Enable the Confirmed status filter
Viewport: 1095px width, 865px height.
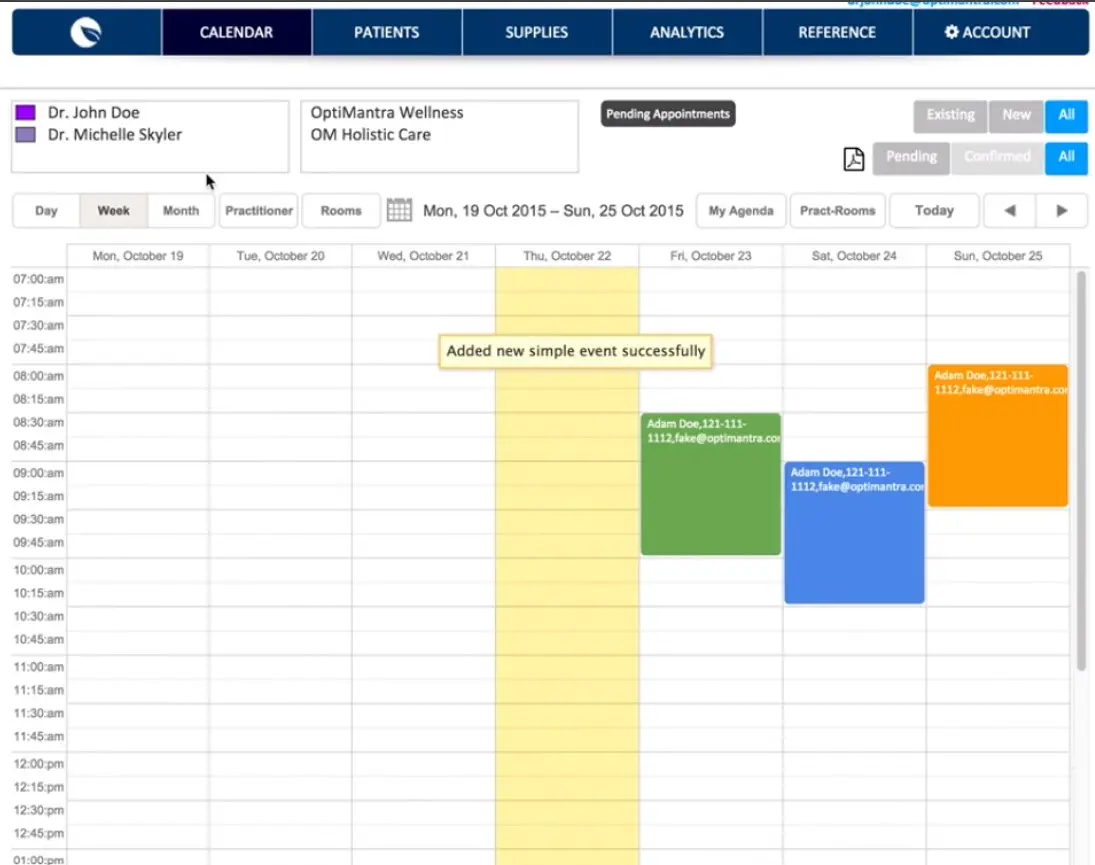click(x=997, y=157)
